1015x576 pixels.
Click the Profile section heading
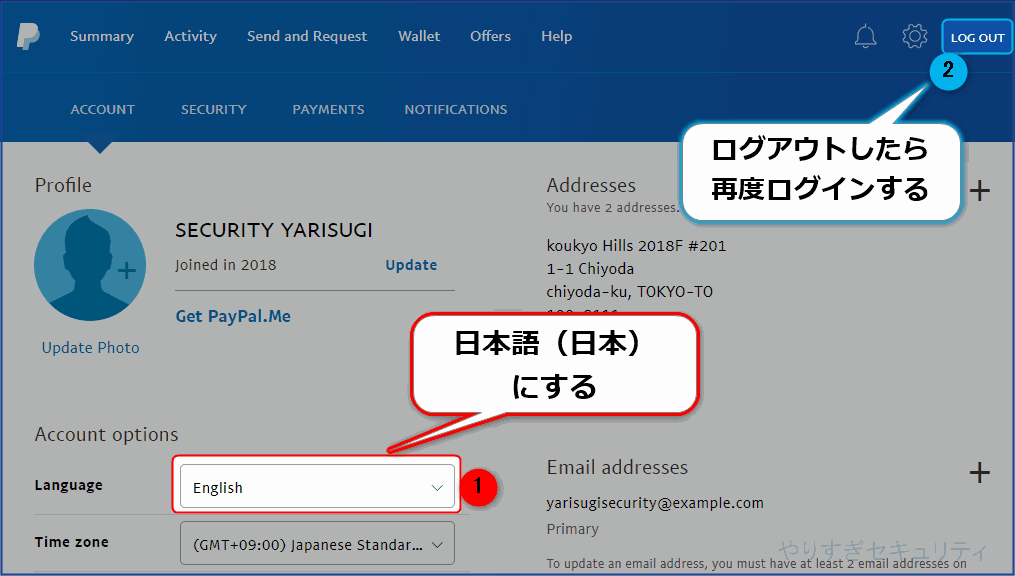point(63,185)
